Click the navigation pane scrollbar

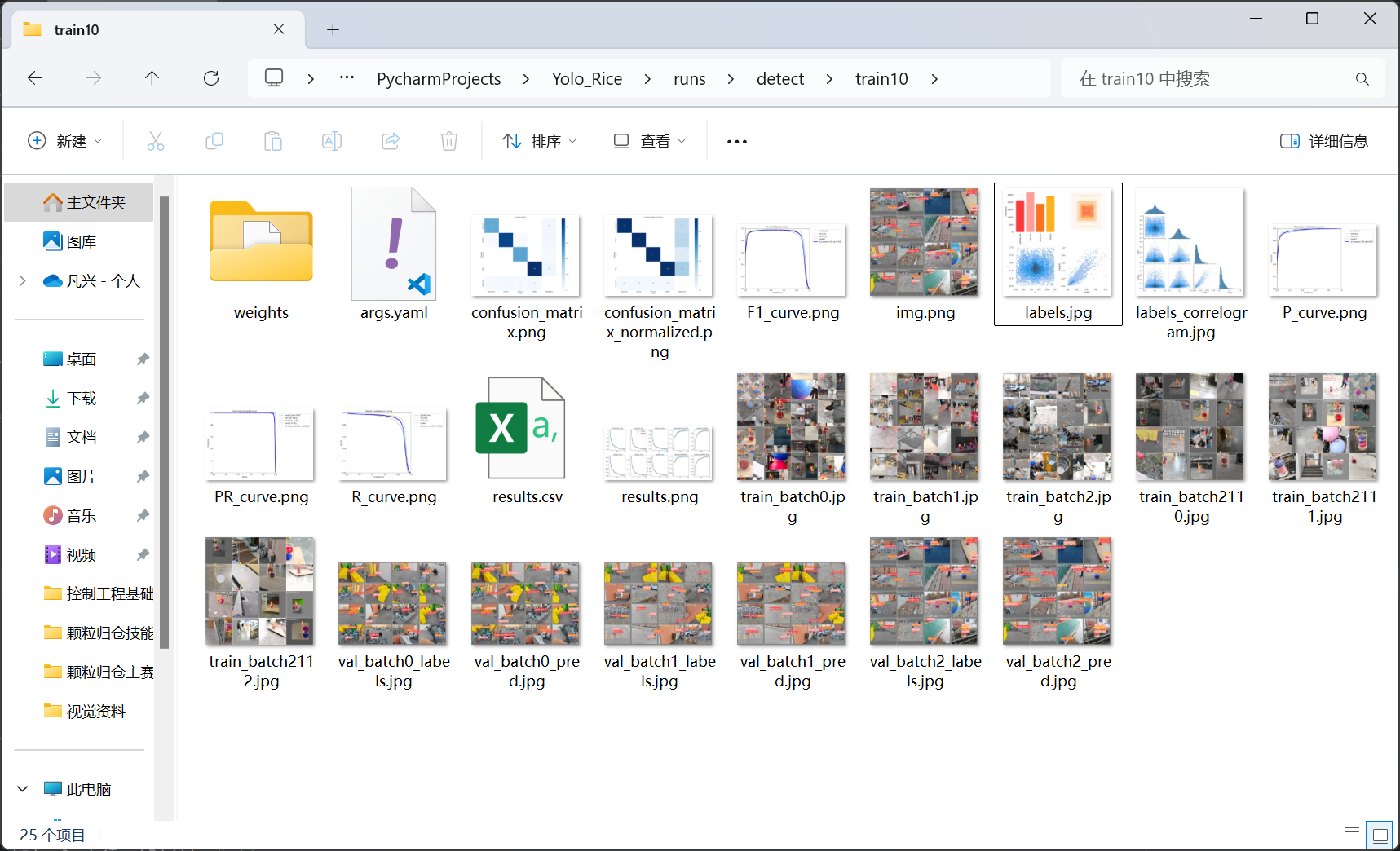(165, 422)
